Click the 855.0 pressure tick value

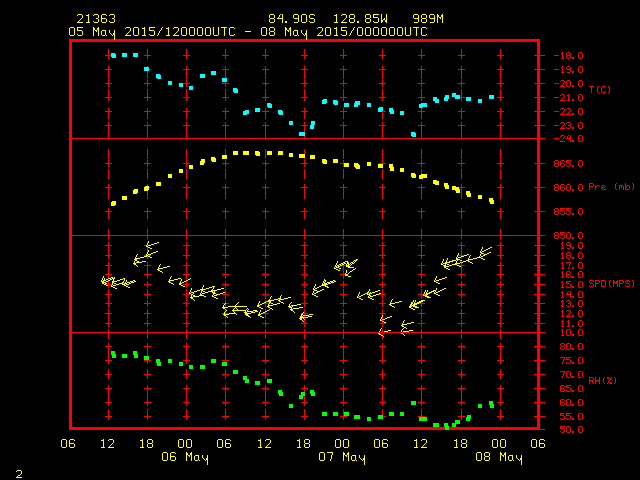point(569,212)
